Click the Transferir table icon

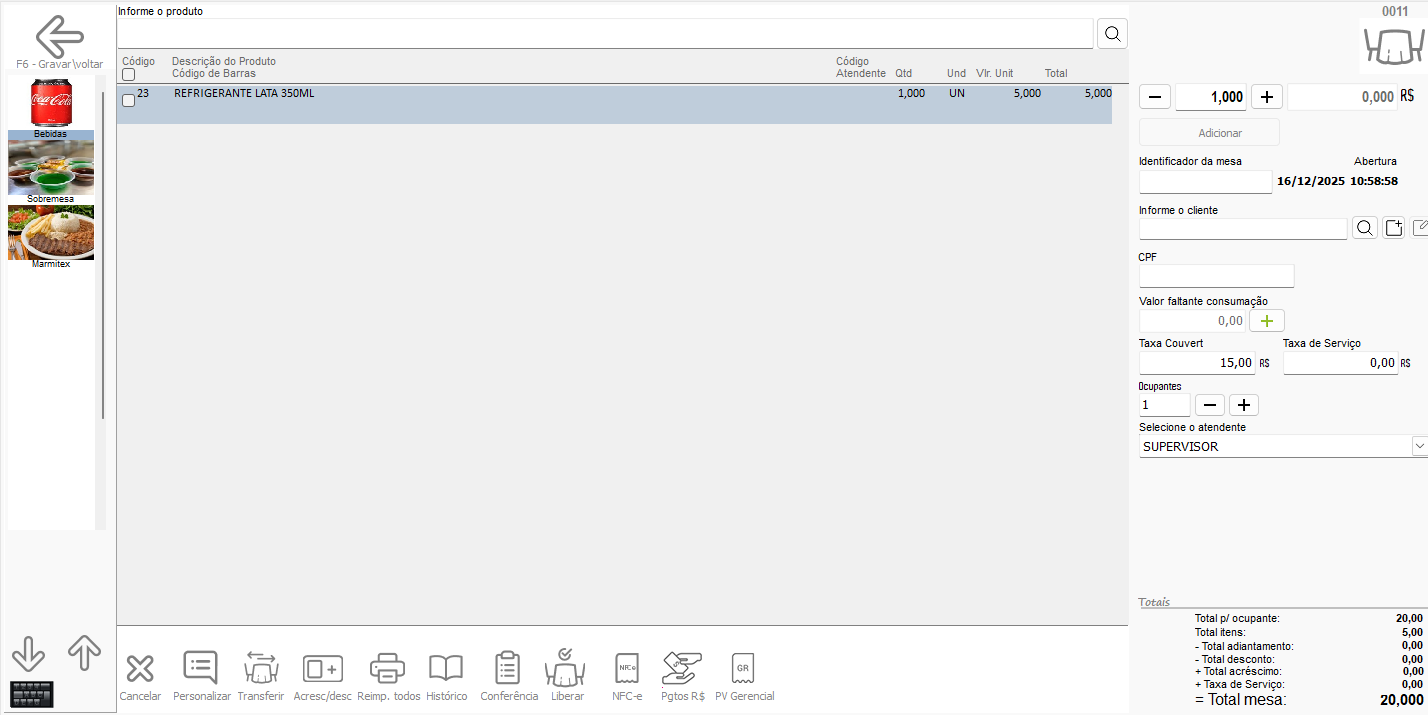point(260,667)
